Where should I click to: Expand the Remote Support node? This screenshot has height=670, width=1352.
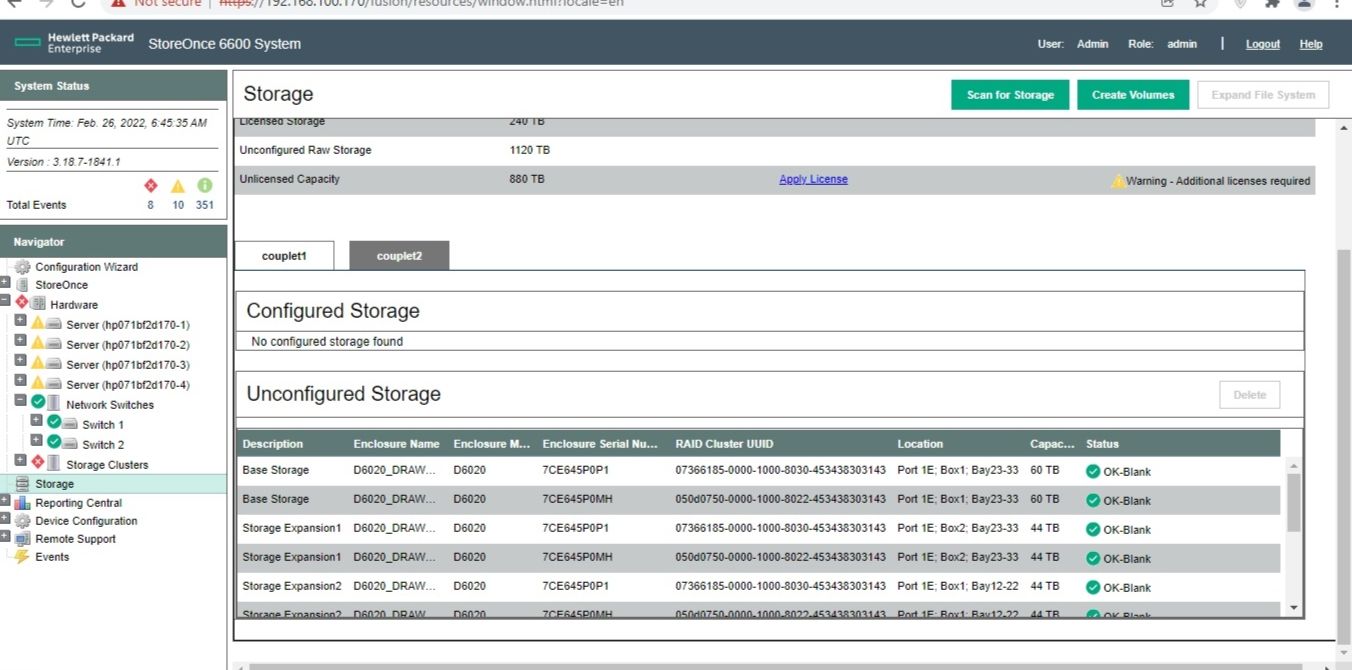tap(5, 537)
